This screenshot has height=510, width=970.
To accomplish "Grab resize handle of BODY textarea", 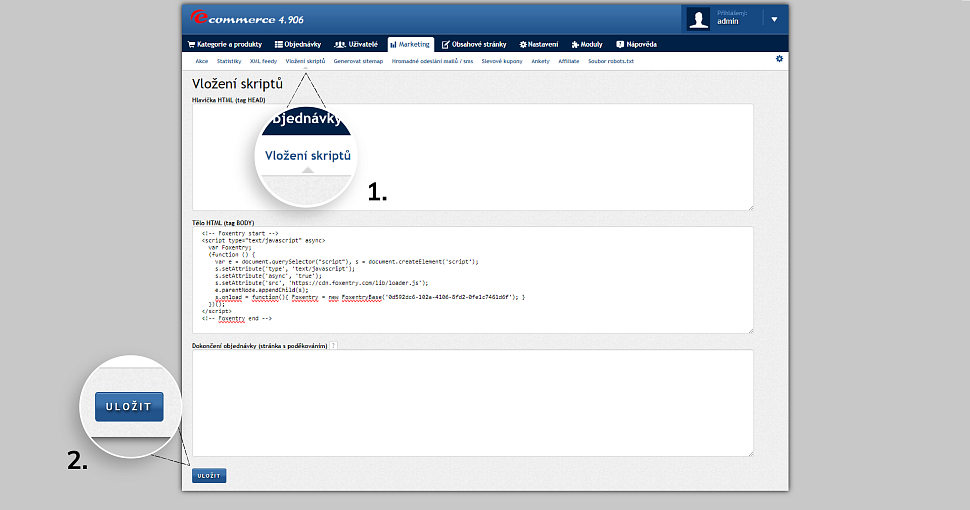I will point(750,331).
